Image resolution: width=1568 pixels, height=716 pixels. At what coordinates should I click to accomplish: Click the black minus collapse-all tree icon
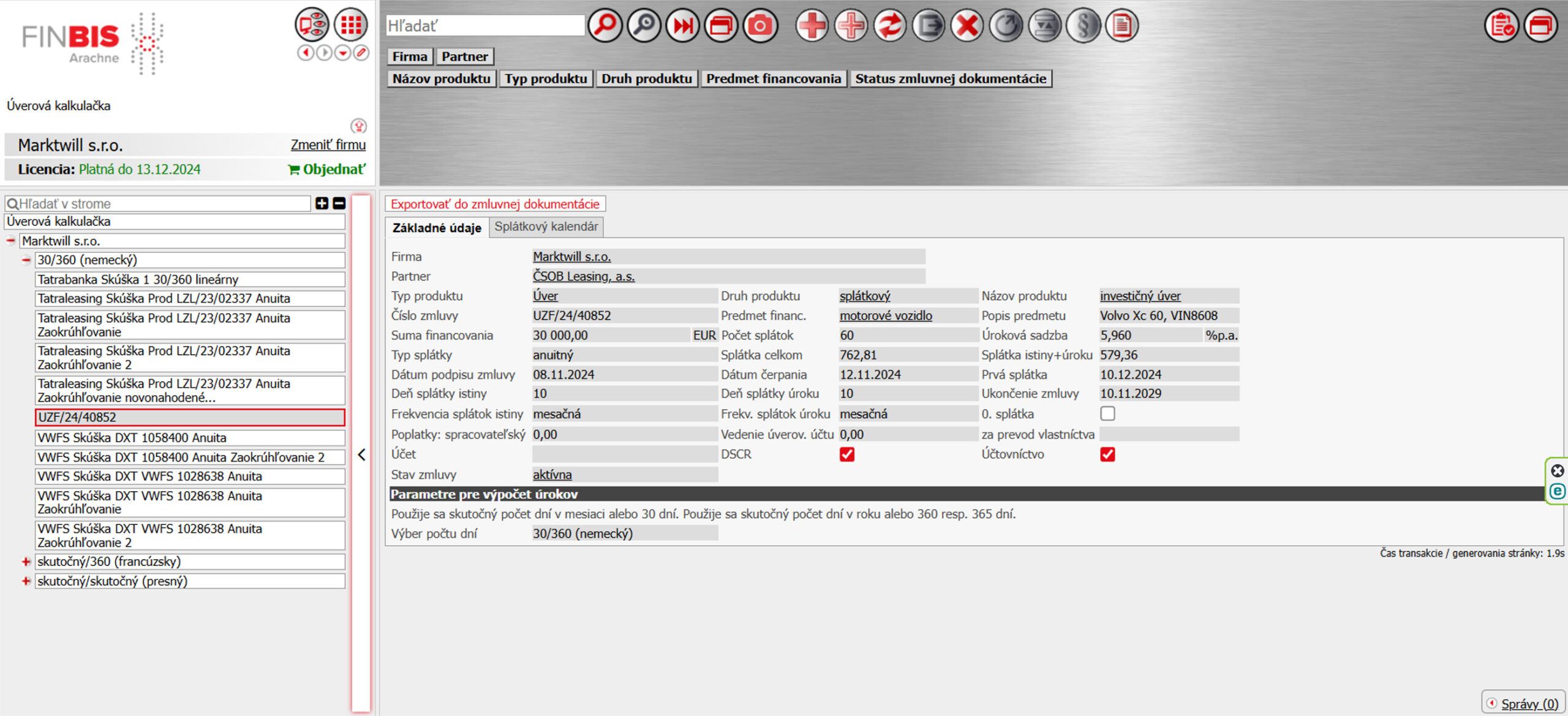click(339, 203)
